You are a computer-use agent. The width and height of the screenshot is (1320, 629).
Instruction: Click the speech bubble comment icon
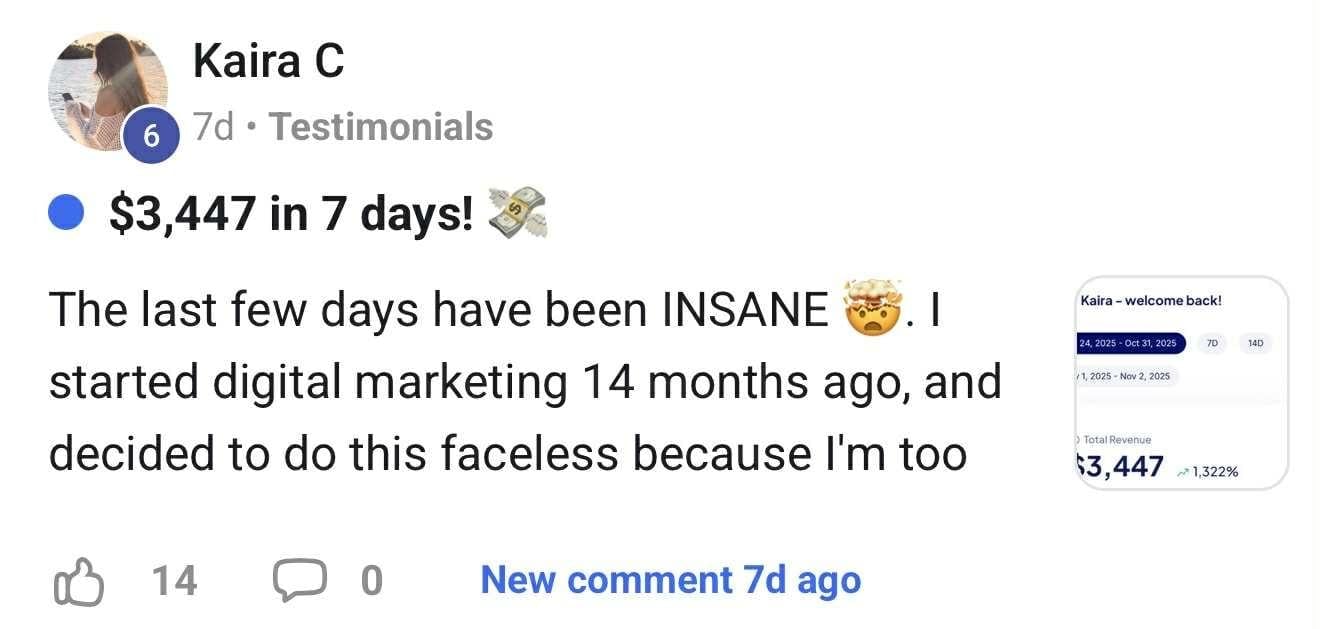[297, 581]
